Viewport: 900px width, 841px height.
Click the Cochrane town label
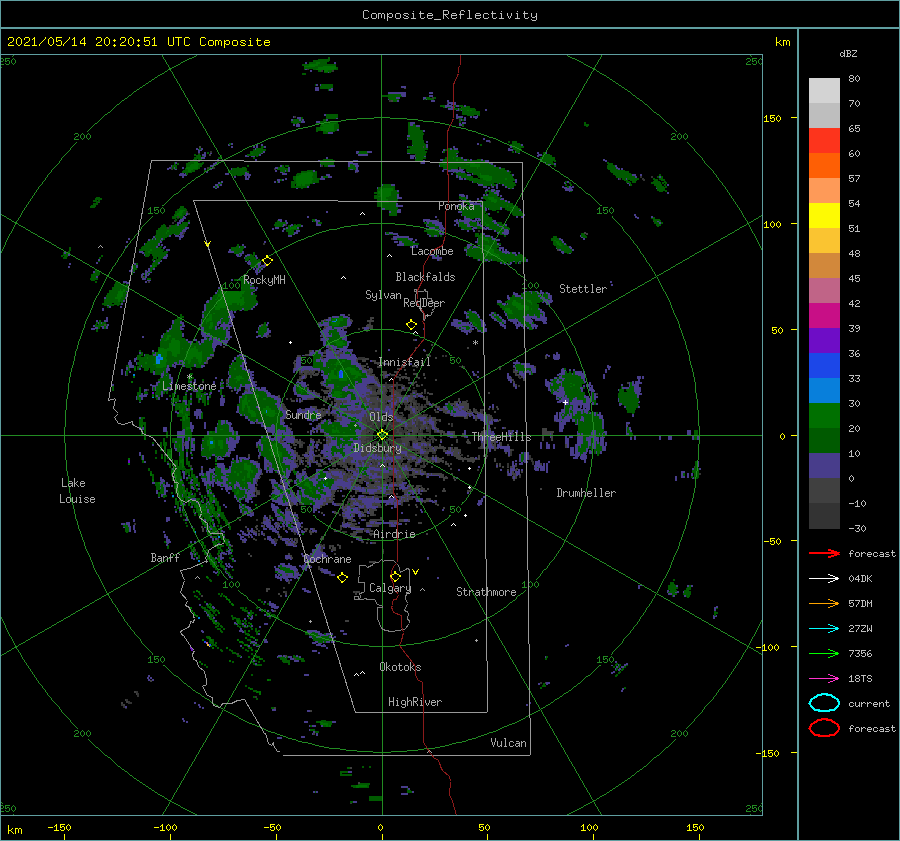tap(327, 559)
